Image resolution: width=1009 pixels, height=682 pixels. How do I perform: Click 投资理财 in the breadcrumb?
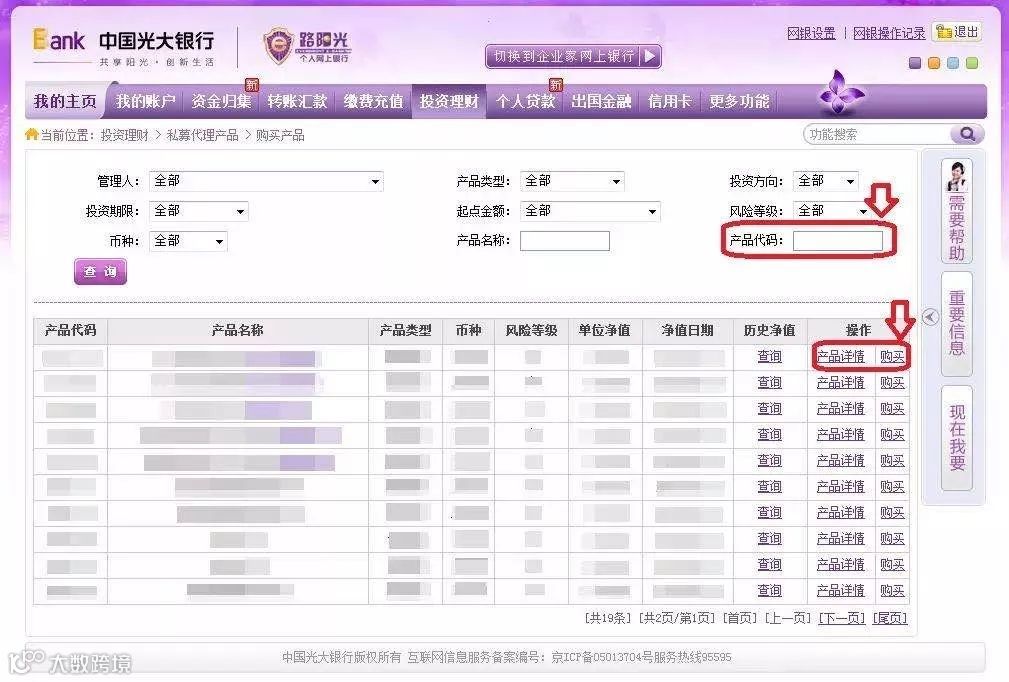pyautogui.click(x=124, y=135)
